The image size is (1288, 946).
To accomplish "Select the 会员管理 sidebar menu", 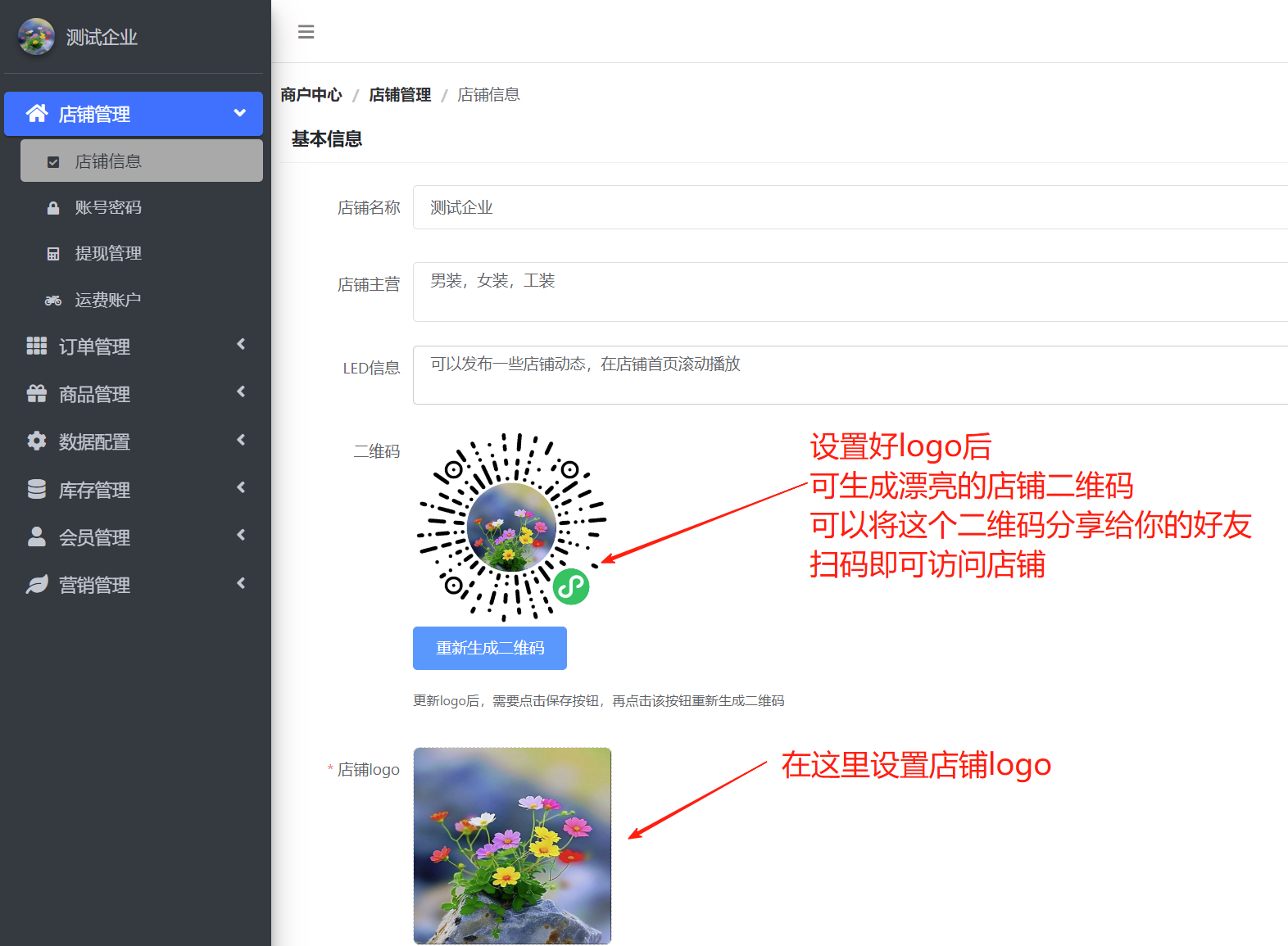I will point(134,537).
